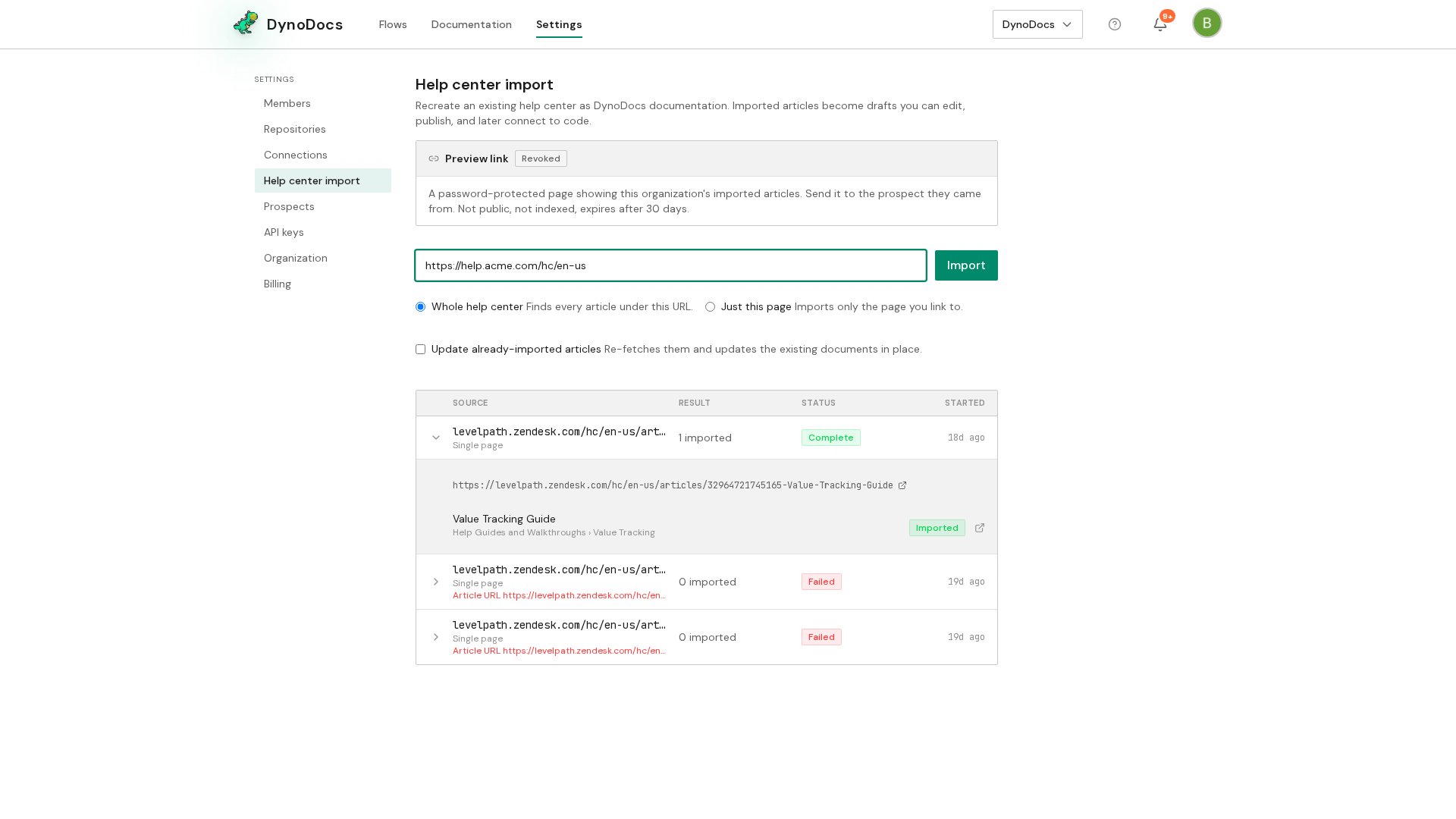Click the 1 imported result
Viewport: 1456px width, 819px height.
705,438
